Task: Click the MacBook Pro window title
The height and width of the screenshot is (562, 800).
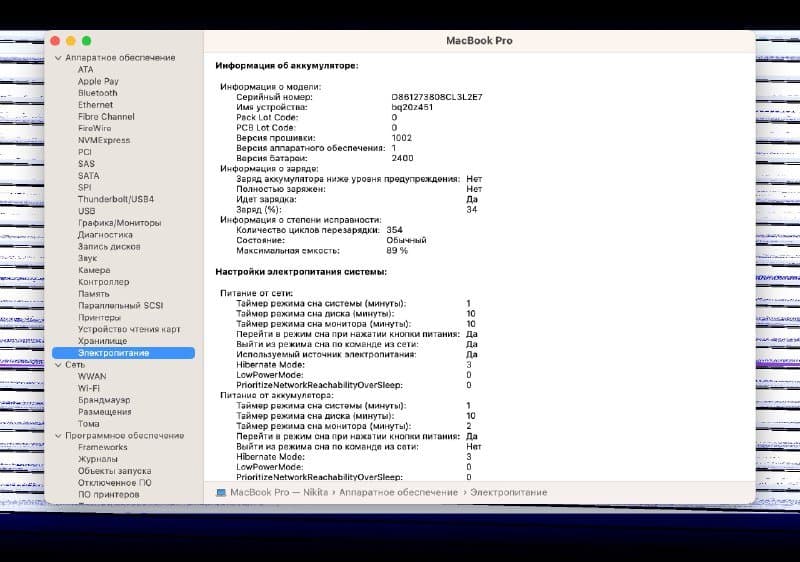Action: (x=479, y=41)
